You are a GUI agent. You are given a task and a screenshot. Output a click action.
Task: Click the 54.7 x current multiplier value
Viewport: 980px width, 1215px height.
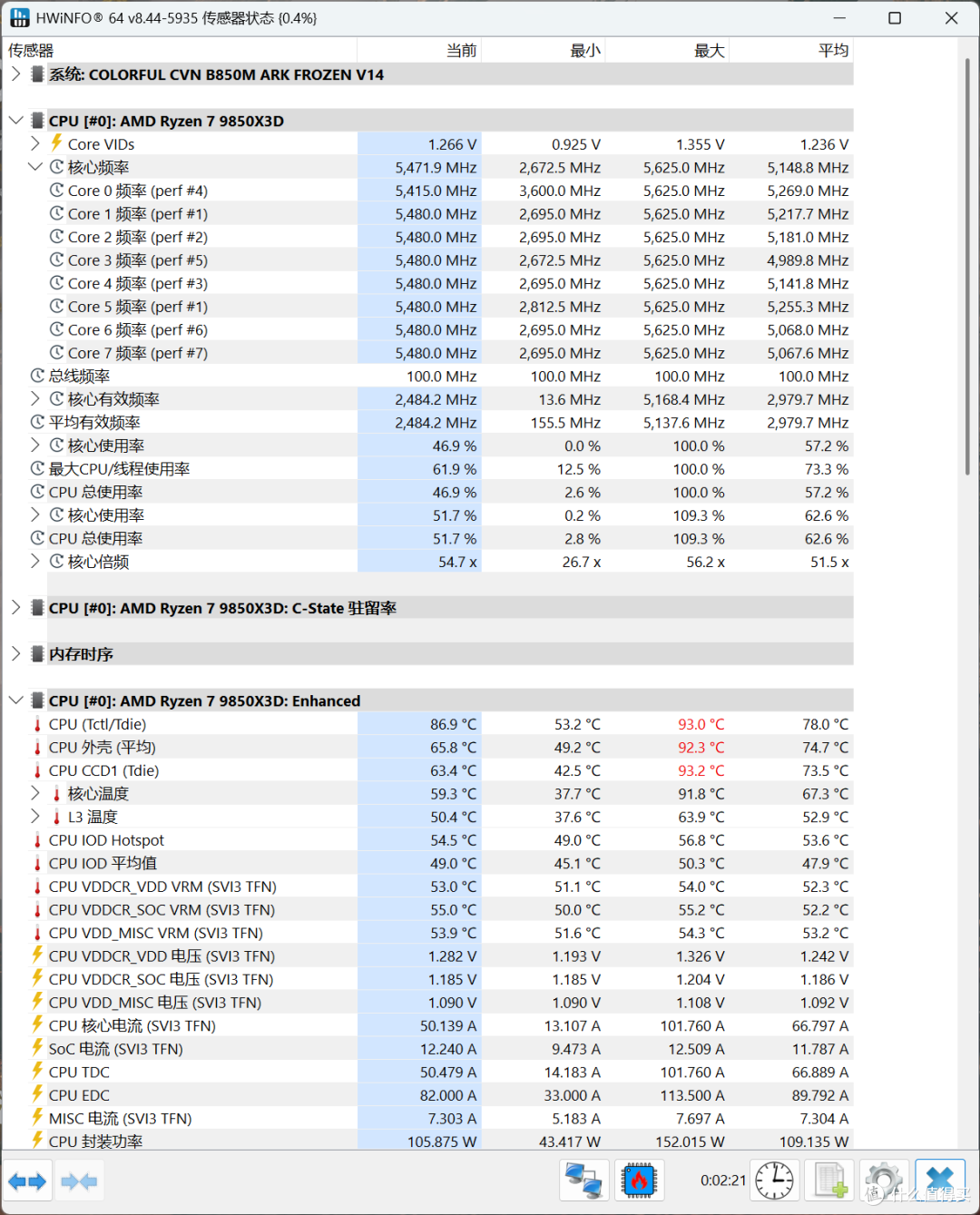coord(457,563)
